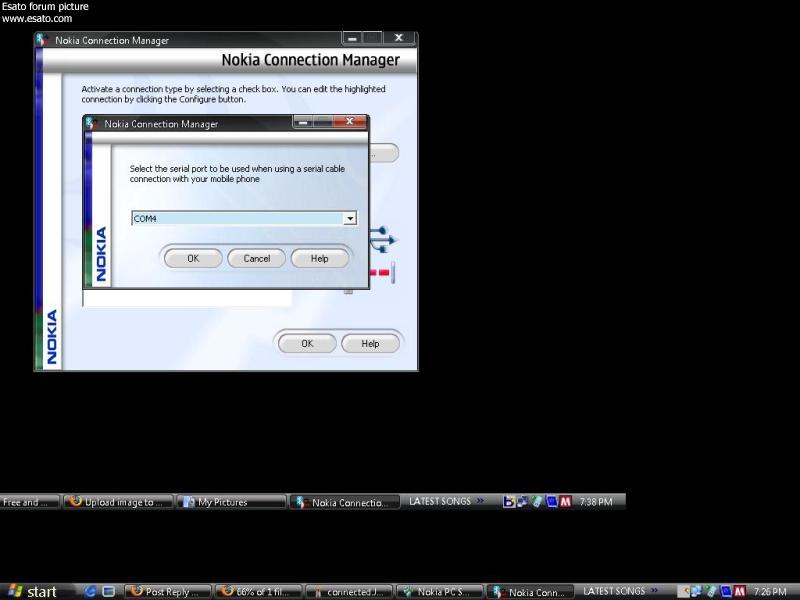Viewport: 800px width, 600px height.
Task: Open Help in the serial port dialog
Action: point(319,259)
